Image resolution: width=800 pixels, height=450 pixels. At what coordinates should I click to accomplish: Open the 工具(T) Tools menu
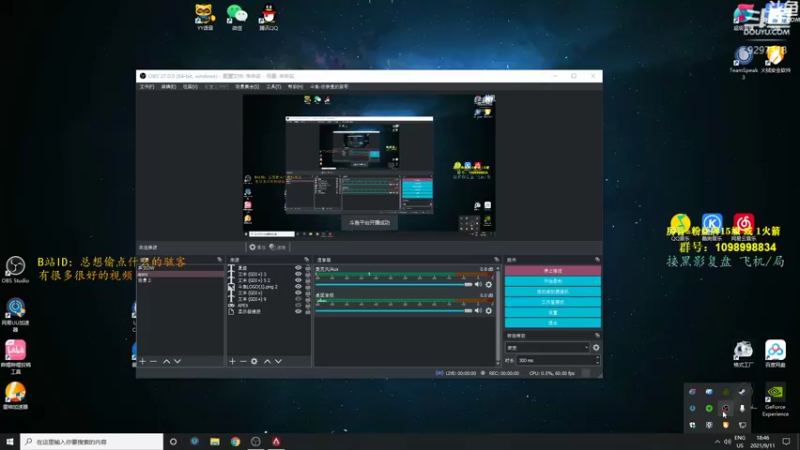tap(273, 87)
